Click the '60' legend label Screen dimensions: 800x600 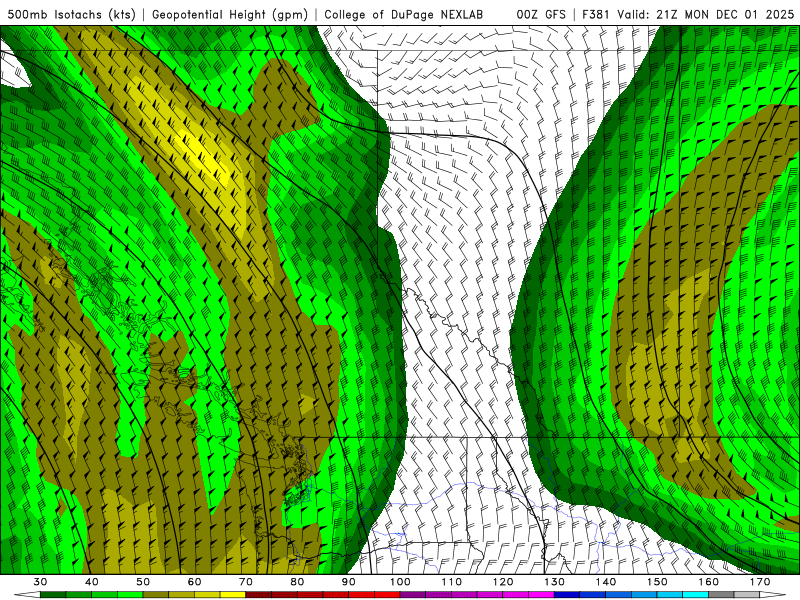(x=194, y=582)
